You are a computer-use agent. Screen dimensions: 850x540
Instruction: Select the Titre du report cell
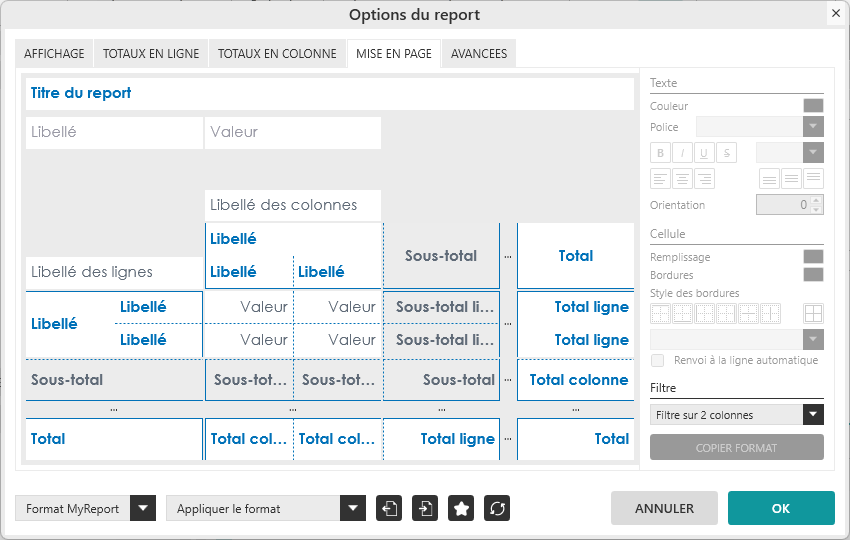[x=329, y=93]
